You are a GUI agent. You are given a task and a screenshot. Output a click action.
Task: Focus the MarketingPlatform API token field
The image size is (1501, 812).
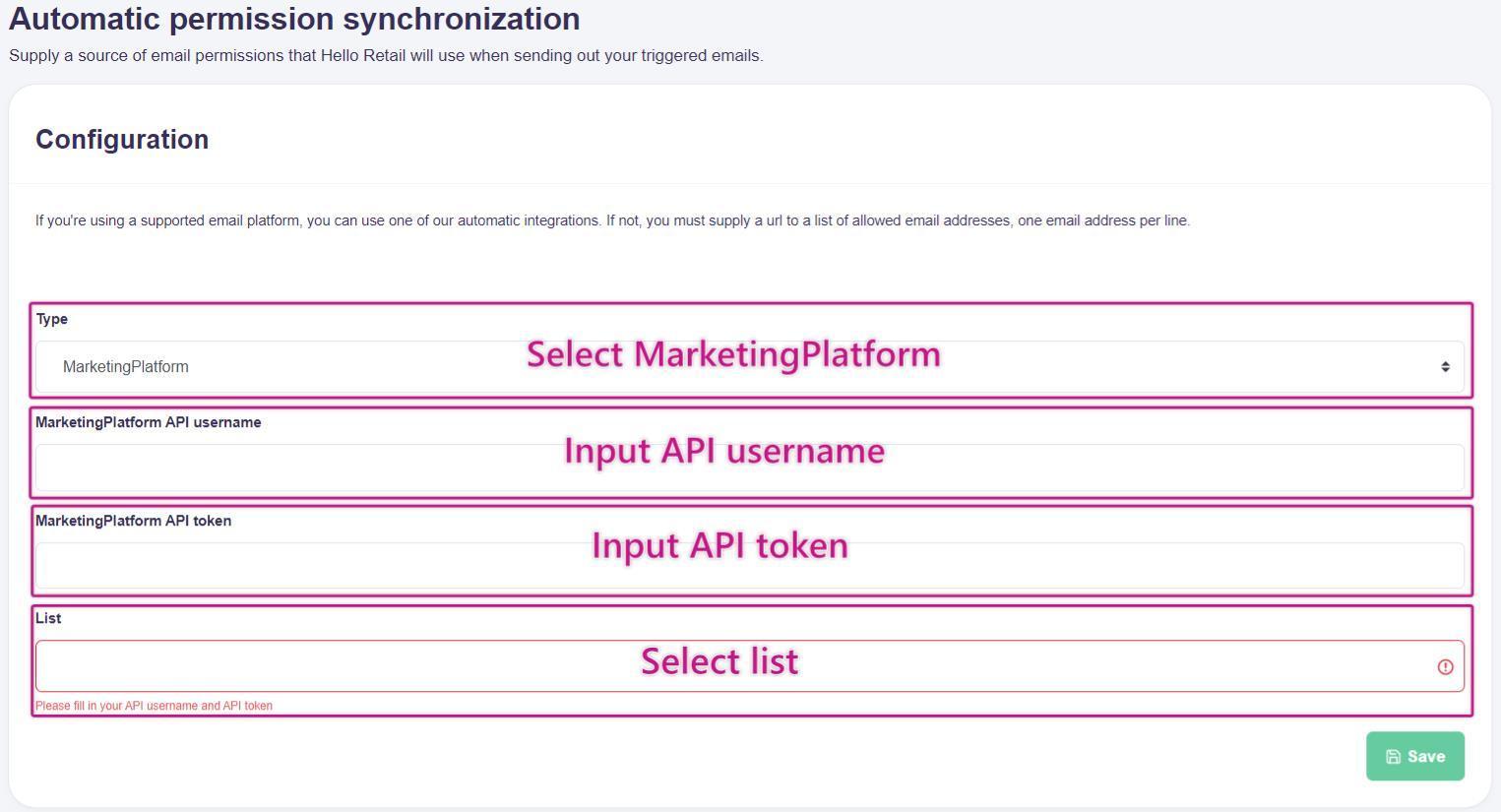click(x=295, y=568)
